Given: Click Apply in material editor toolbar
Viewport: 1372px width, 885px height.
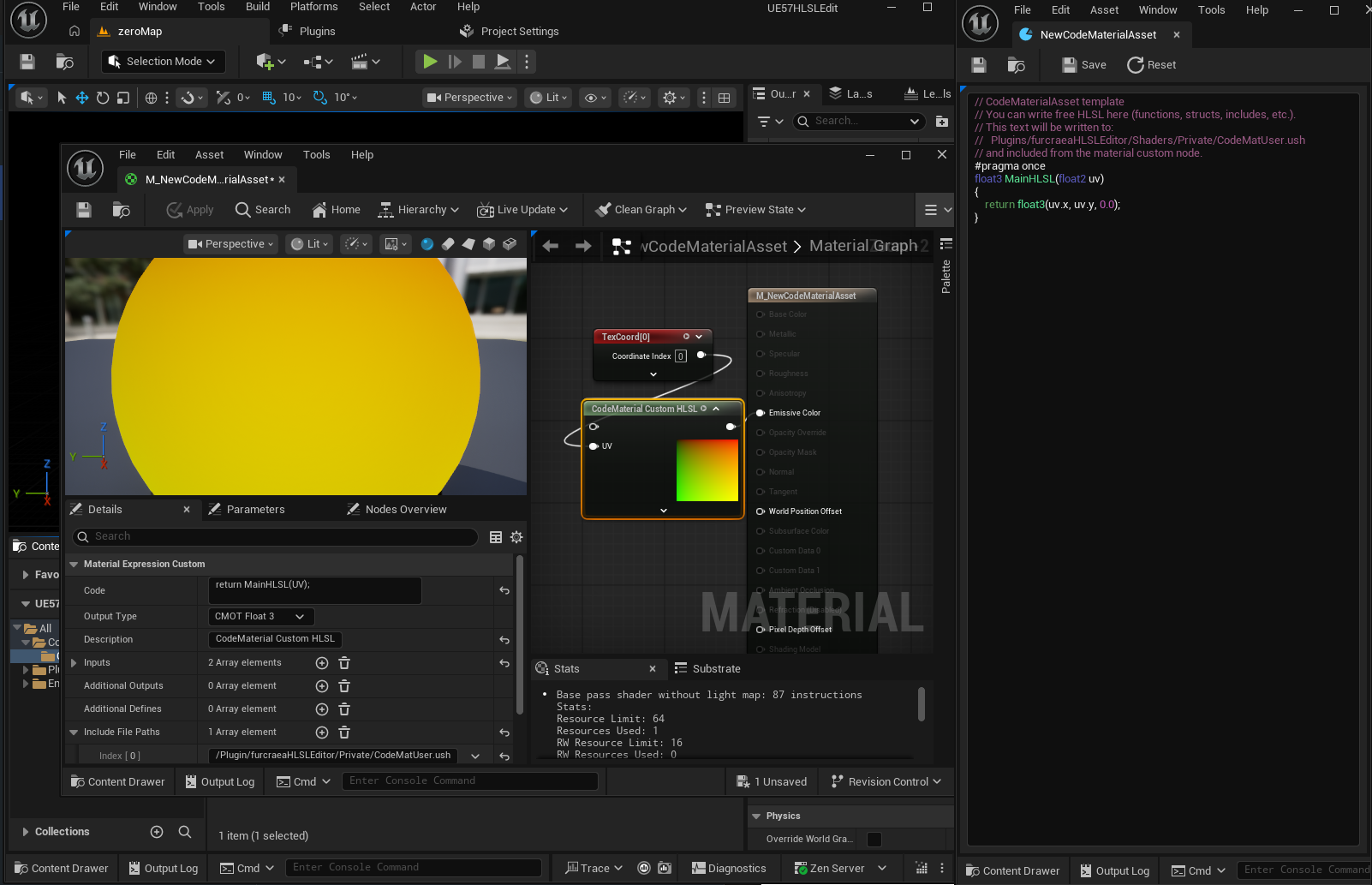Looking at the screenshot, I should tap(190, 210).
